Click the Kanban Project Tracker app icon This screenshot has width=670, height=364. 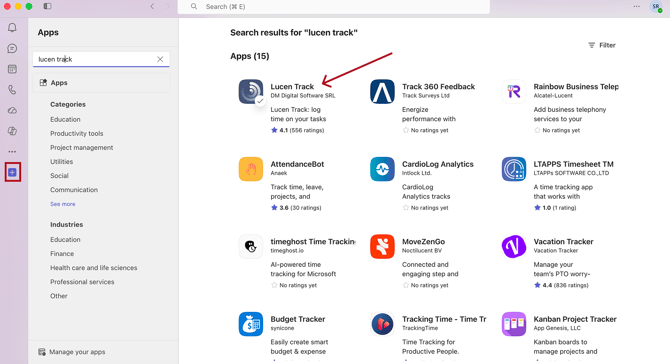514,324
